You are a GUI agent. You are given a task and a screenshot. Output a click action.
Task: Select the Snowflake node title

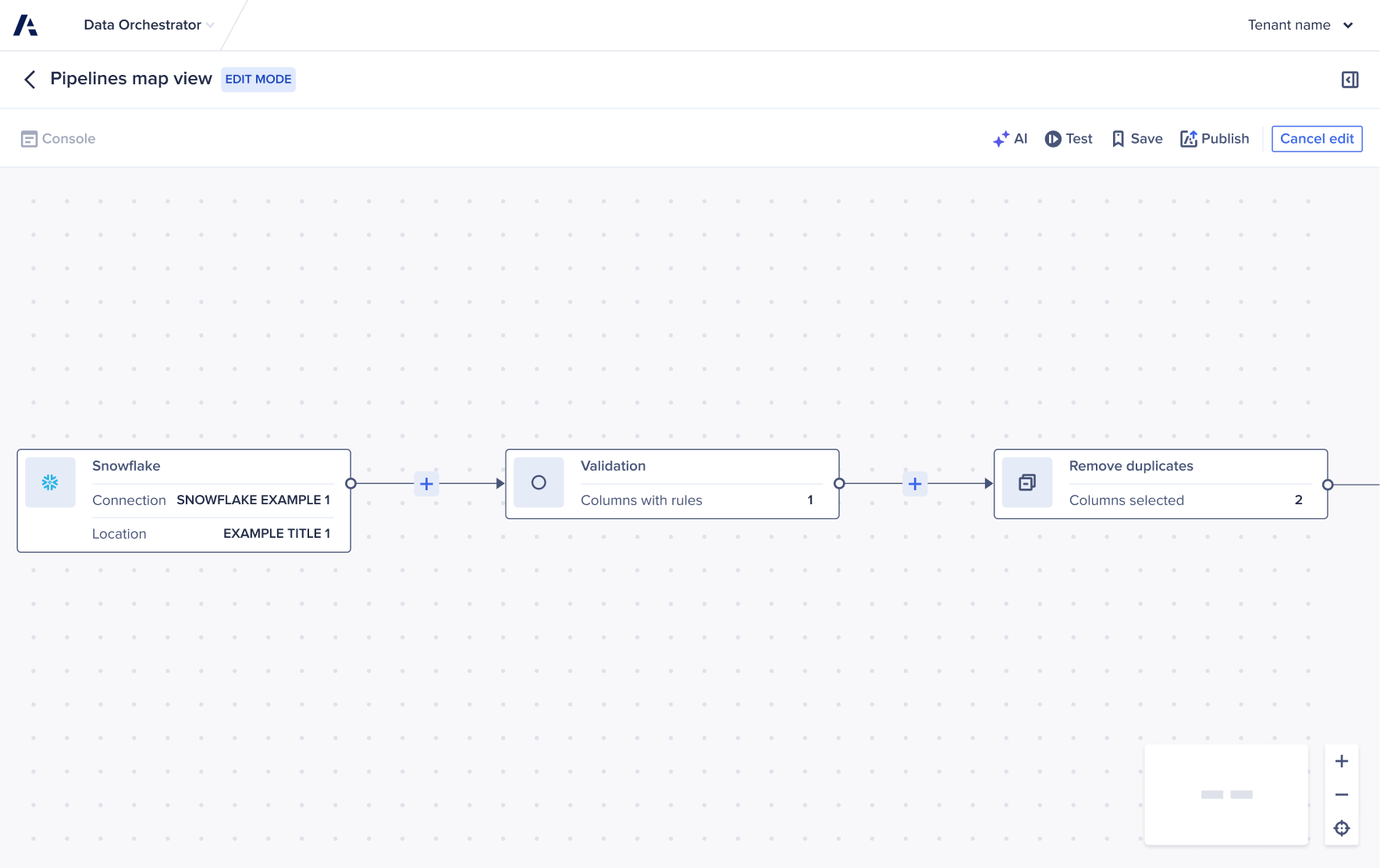point(126,466)
